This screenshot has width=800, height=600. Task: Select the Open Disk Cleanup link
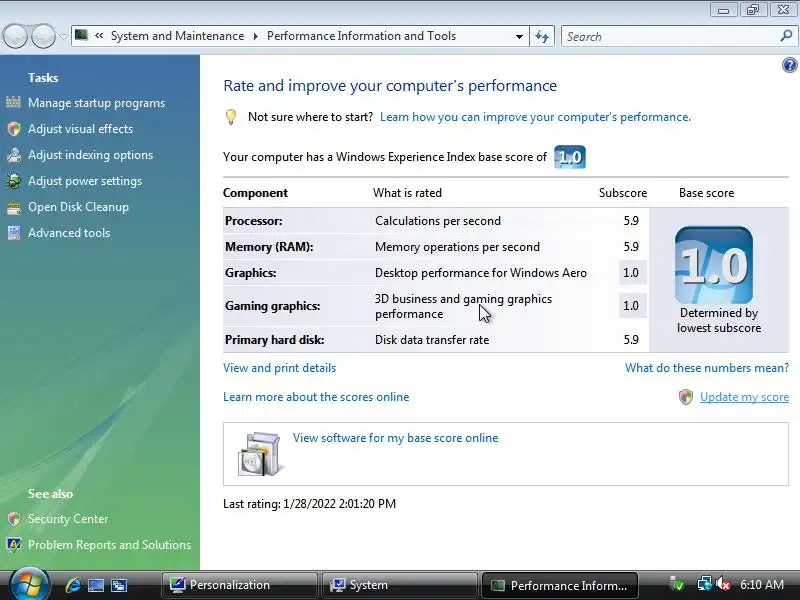78,207
